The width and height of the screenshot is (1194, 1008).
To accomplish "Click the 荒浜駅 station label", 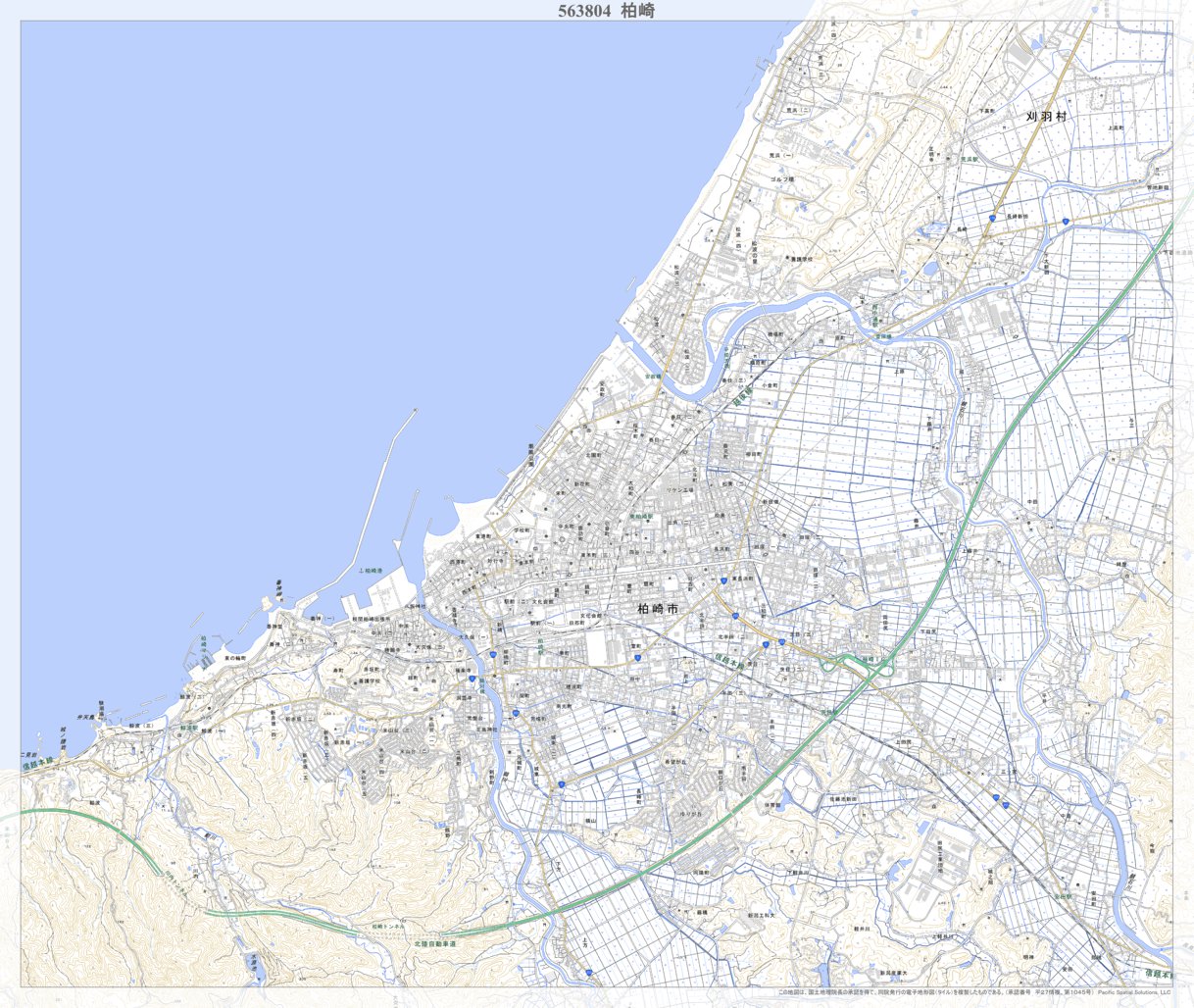I will tap(970, 158).
